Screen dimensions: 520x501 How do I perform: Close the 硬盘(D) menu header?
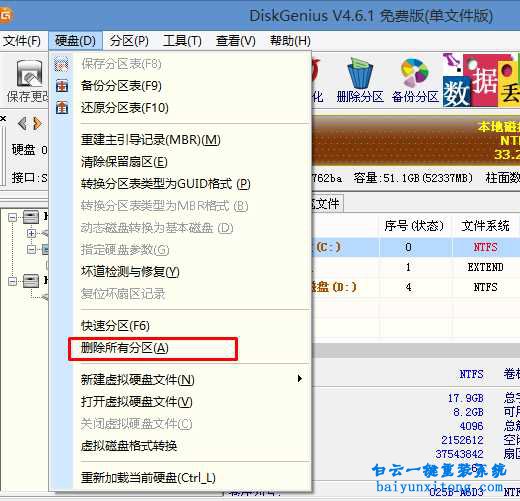pyautogui.click(x=75, y=41)
